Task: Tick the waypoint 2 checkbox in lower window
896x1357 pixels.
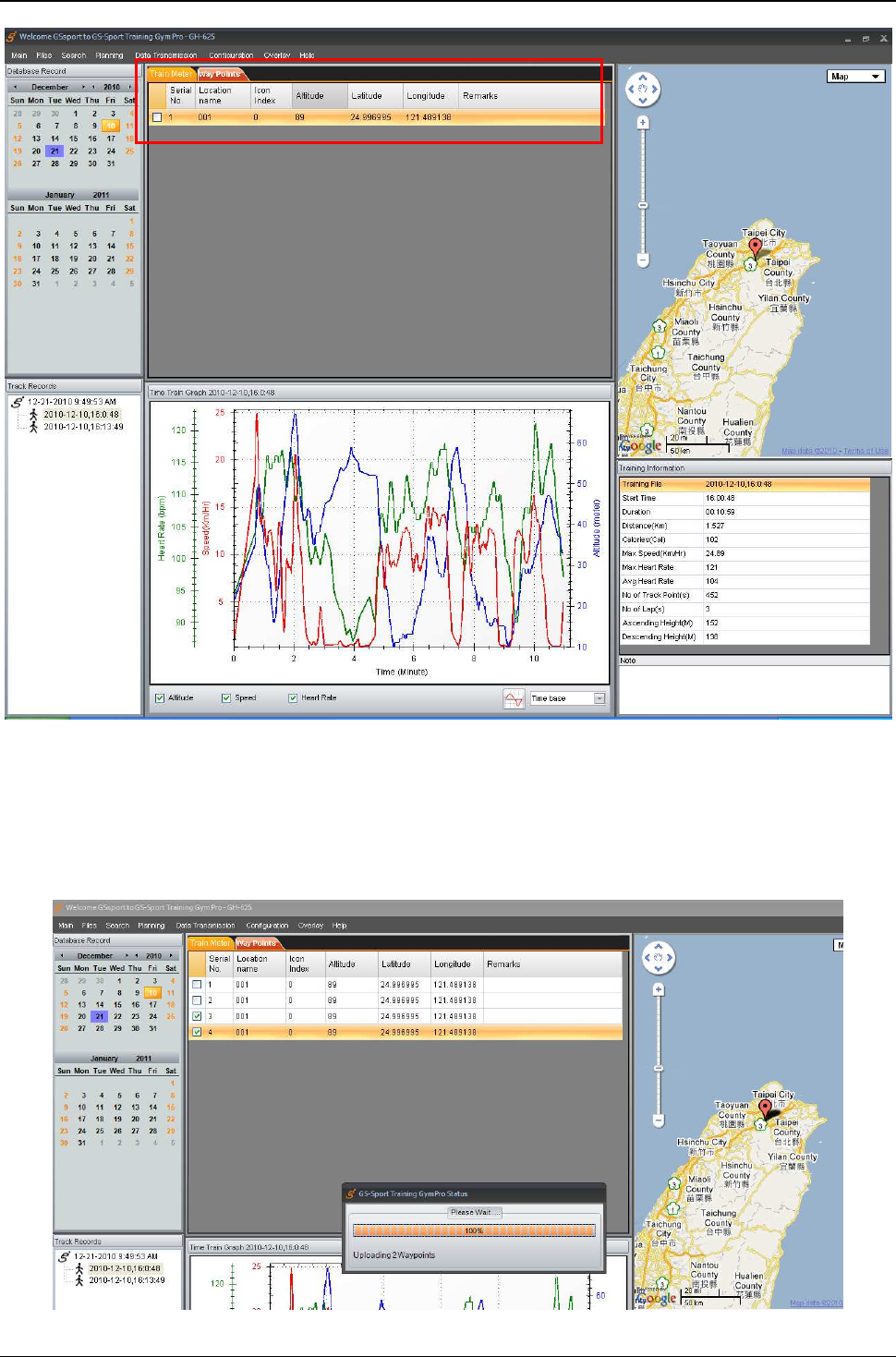Action: click(x=197, y=1000)
